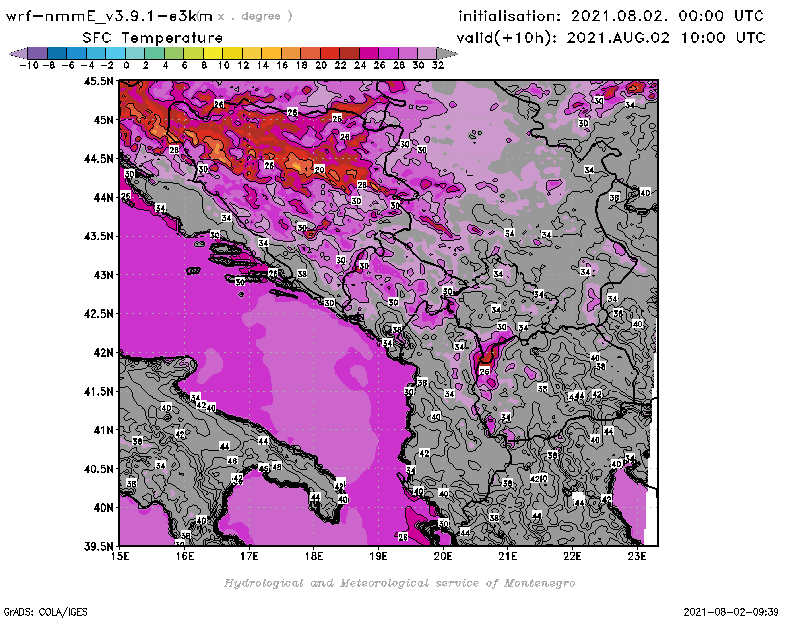Click the '15E' longitude label
800x618 pixels.
(x=120, y=556)
